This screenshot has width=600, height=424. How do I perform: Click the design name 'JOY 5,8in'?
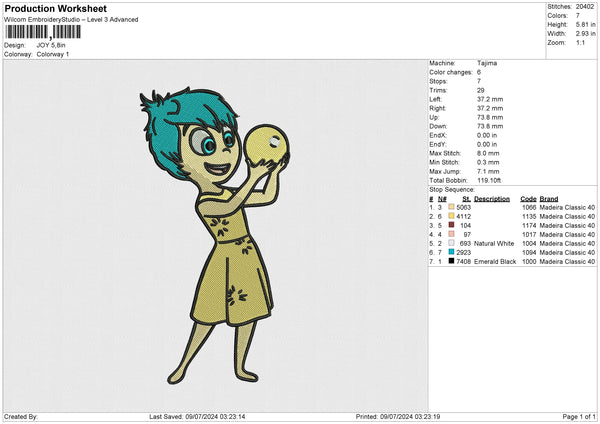pos(51,45)
